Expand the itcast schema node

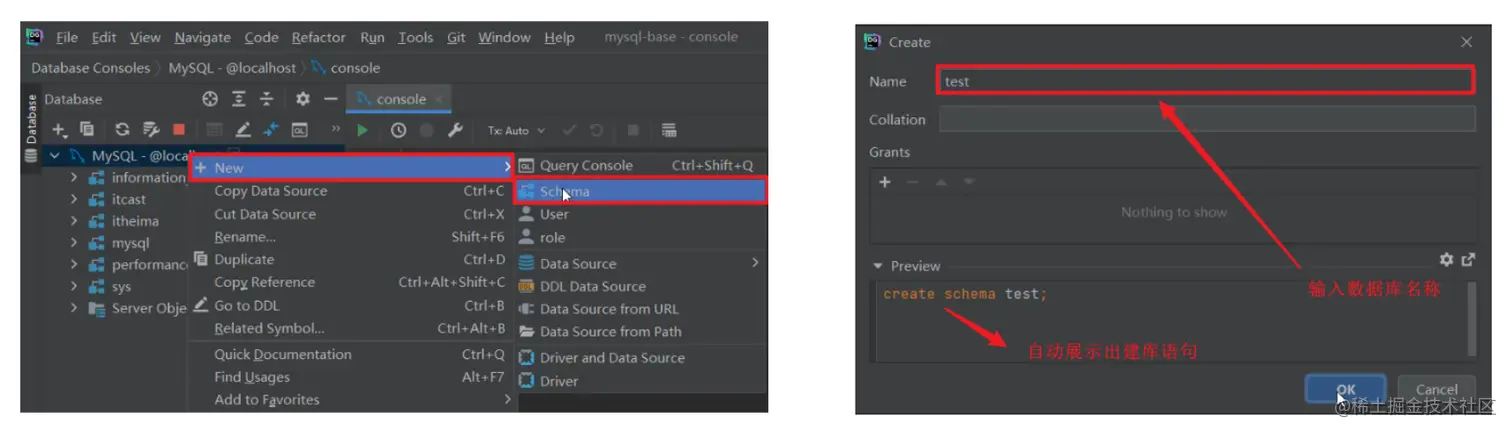click(x=74, y=199)
